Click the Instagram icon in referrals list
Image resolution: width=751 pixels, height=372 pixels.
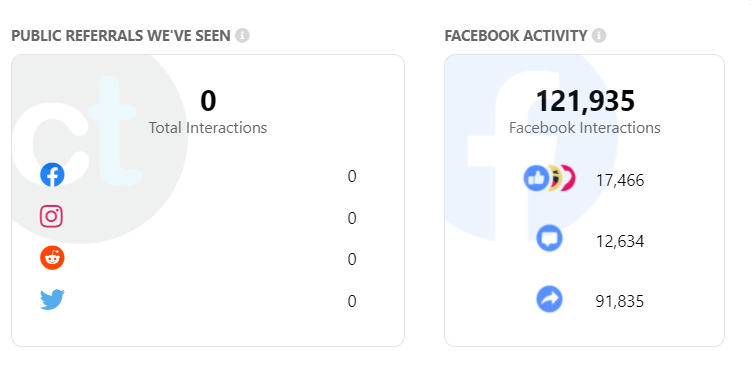coord(51,216)
